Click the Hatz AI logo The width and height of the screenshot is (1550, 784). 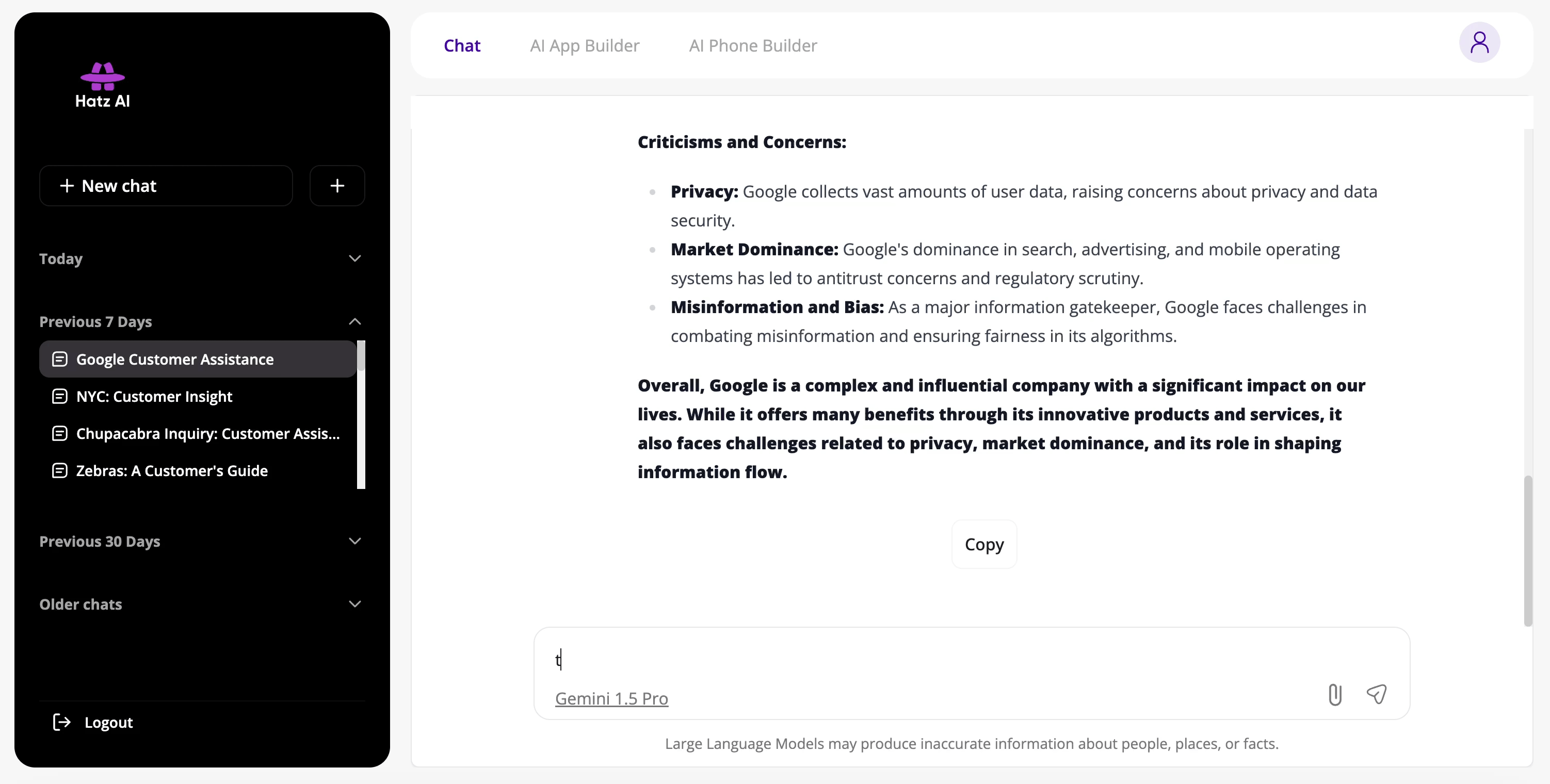click(102, 86)
